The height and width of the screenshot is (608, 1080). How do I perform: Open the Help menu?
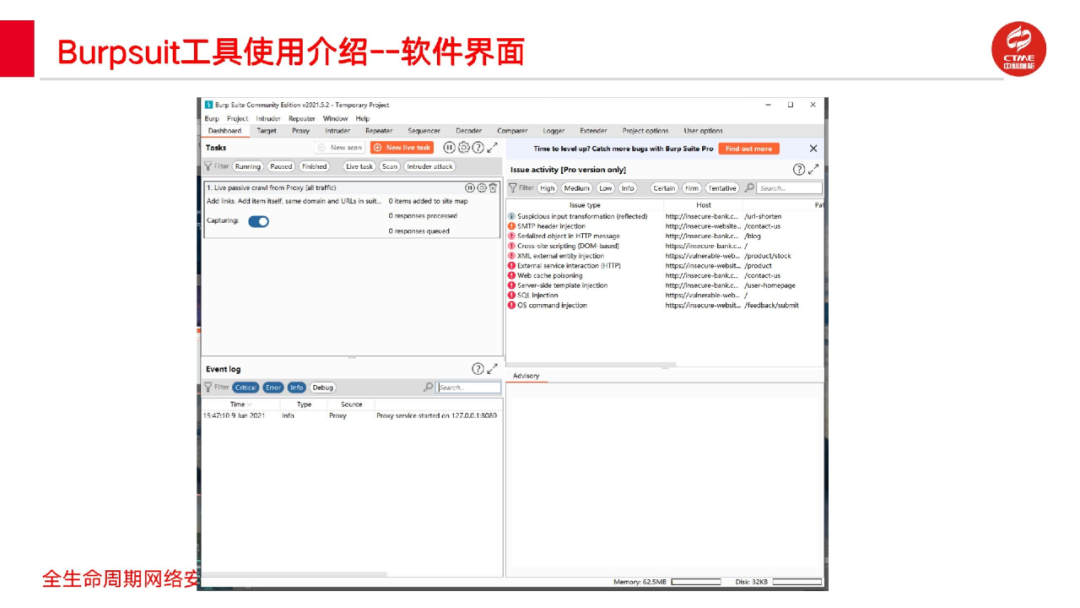[x=363, y=118]
